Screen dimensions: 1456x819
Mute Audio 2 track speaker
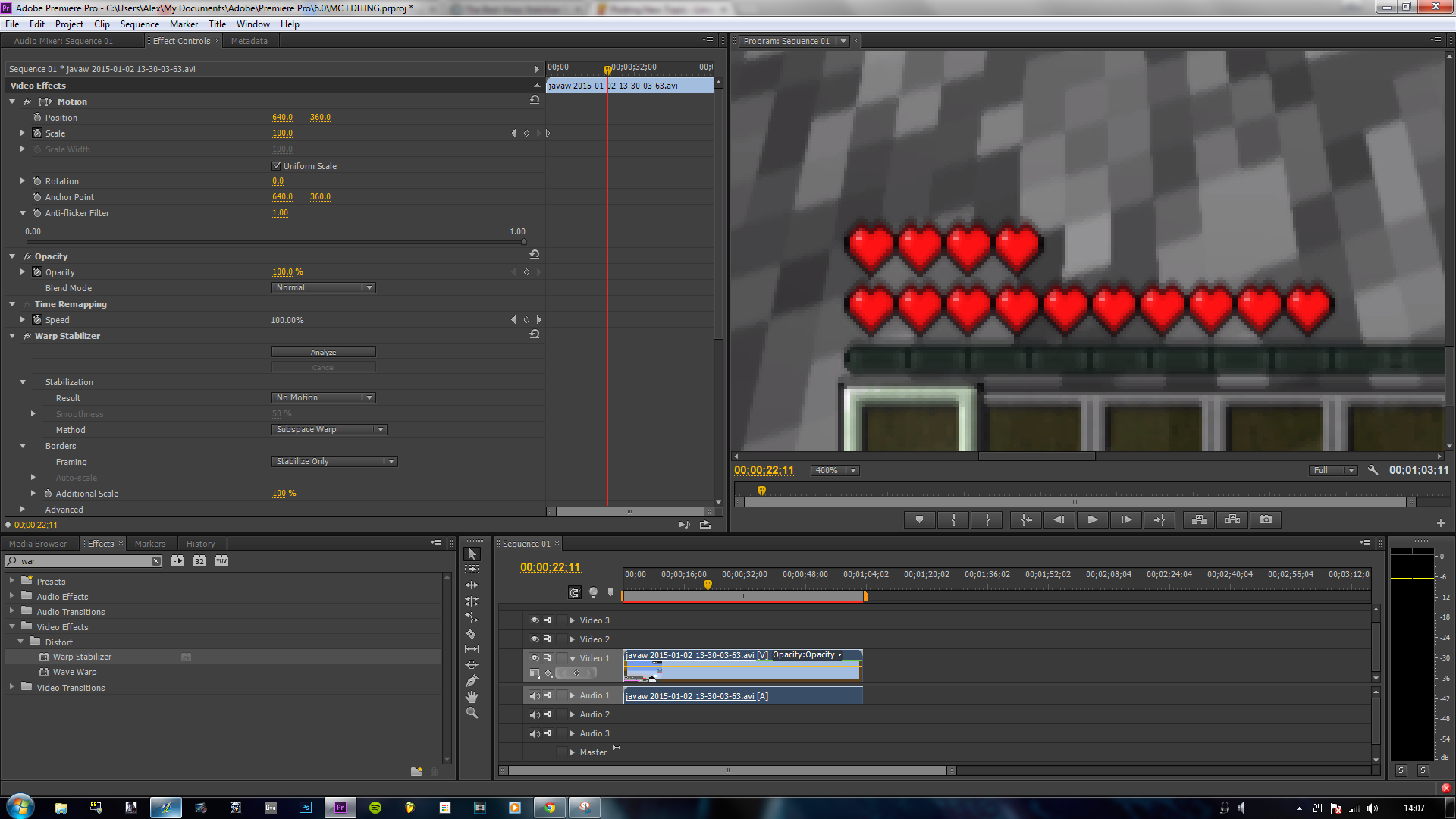(x=535, y=714)
